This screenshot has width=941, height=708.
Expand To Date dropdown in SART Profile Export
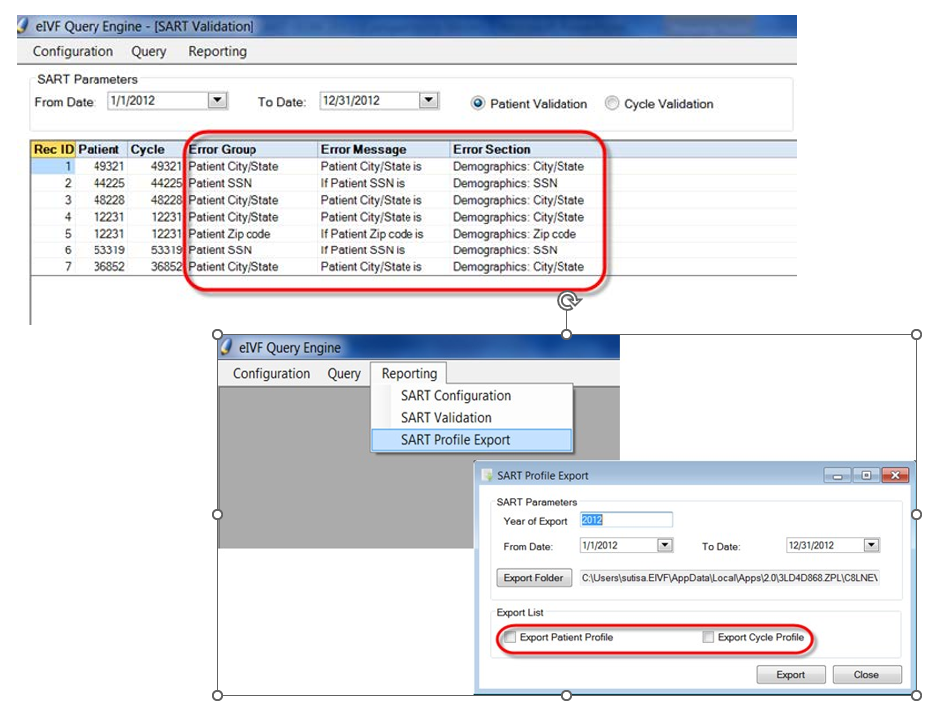[x=871, y=545]
